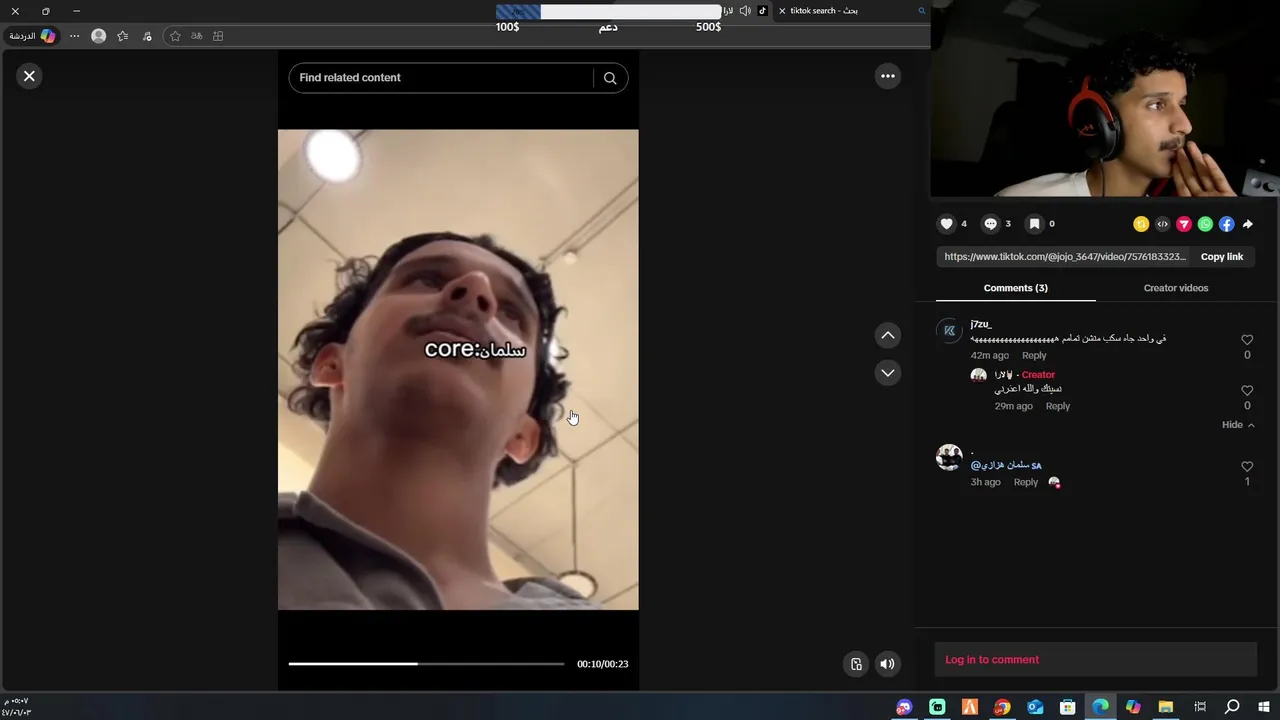Click the Copy link button

[1222, 257]
